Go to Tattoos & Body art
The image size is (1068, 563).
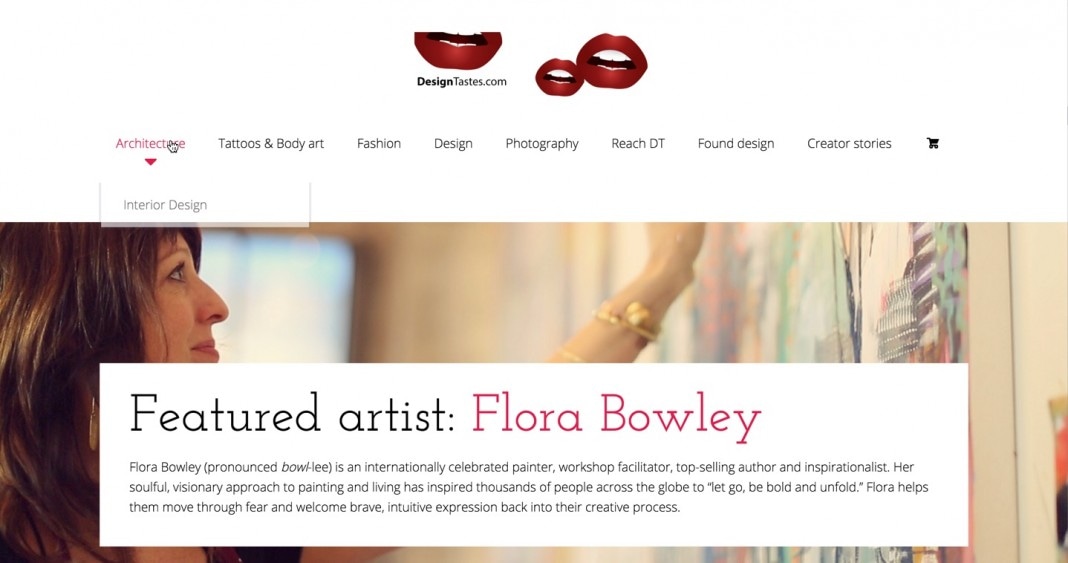coord(271,143)
